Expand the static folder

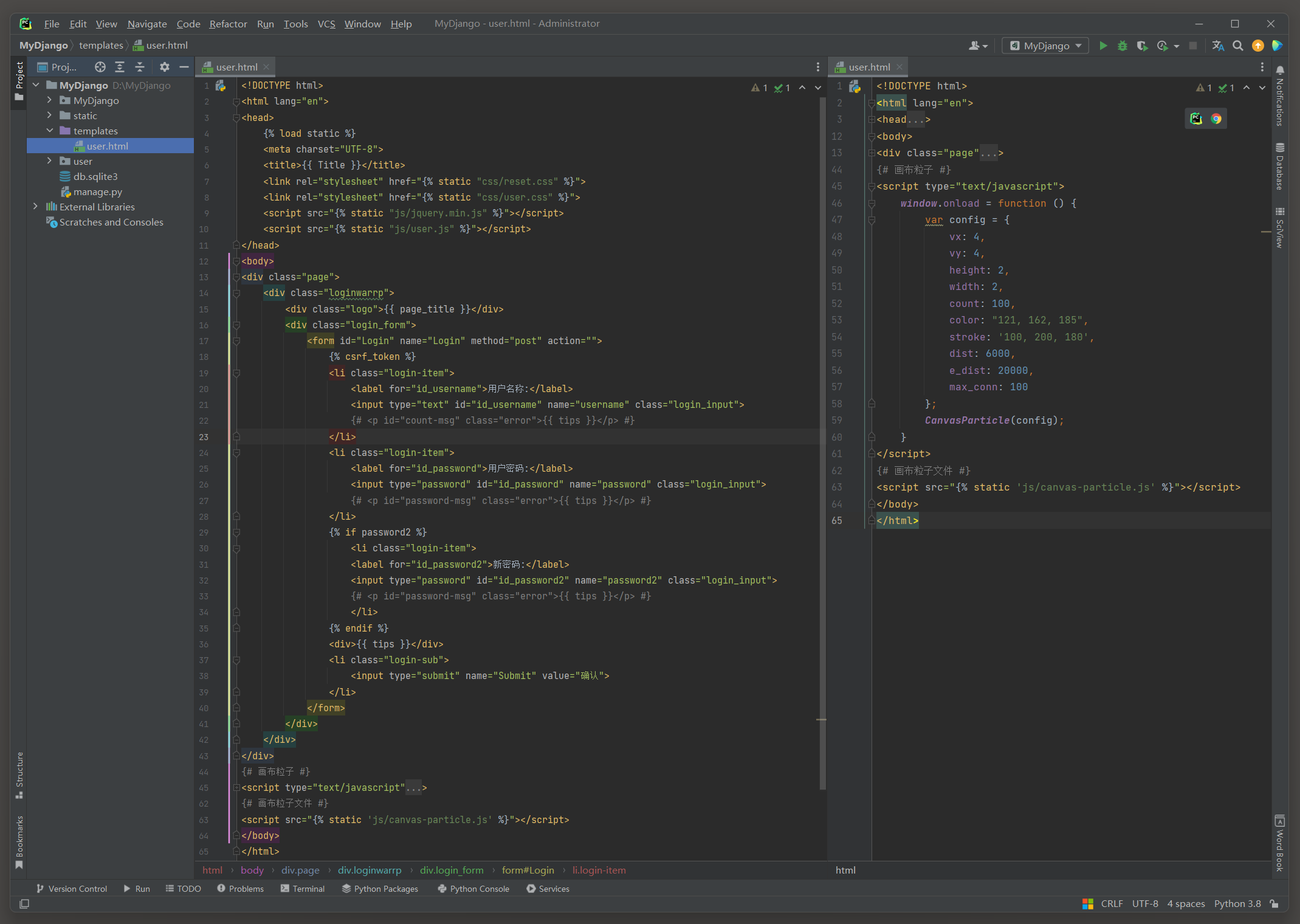tap(50, 115)
